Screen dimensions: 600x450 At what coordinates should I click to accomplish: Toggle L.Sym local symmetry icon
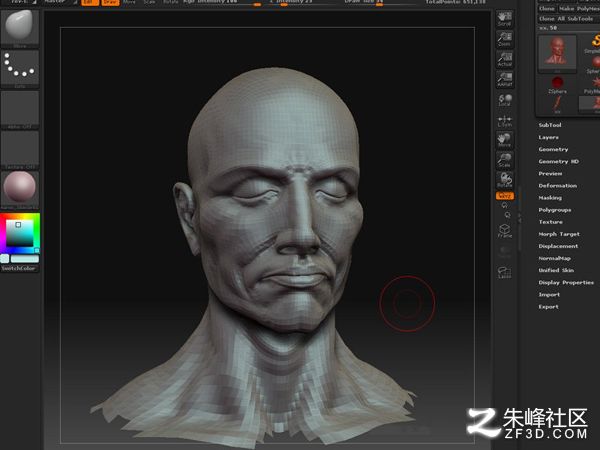click(x=505, y=120)
